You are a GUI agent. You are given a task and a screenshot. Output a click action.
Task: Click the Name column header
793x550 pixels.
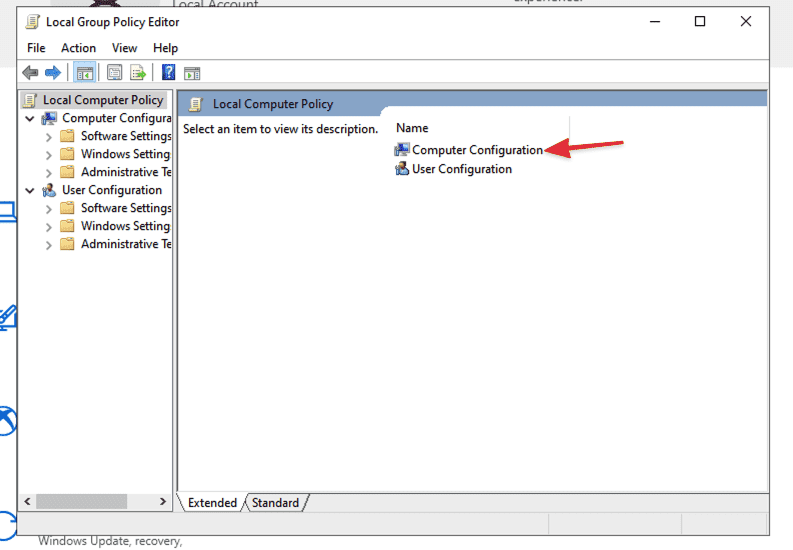(412, 128)
